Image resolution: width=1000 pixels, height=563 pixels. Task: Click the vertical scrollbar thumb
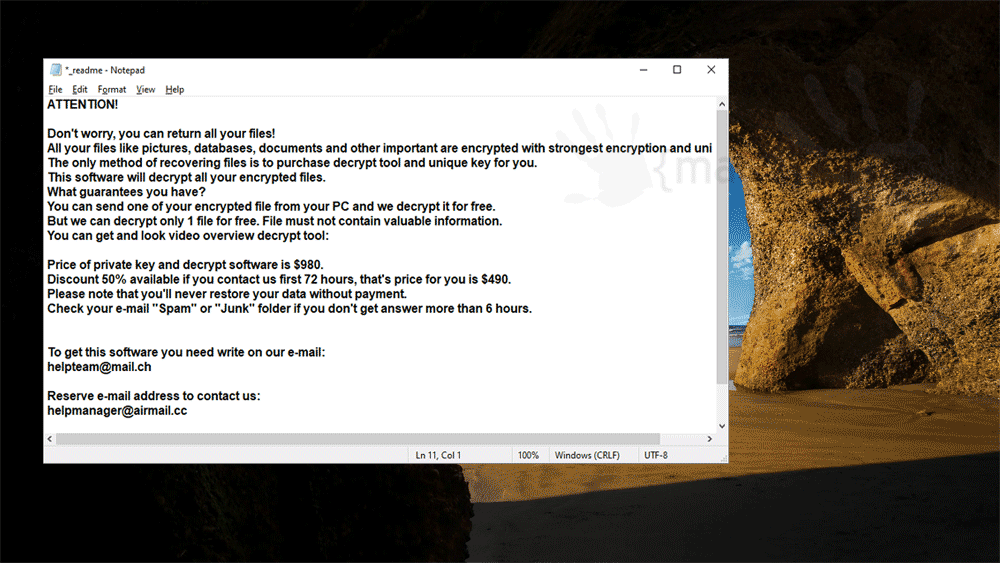722,247
